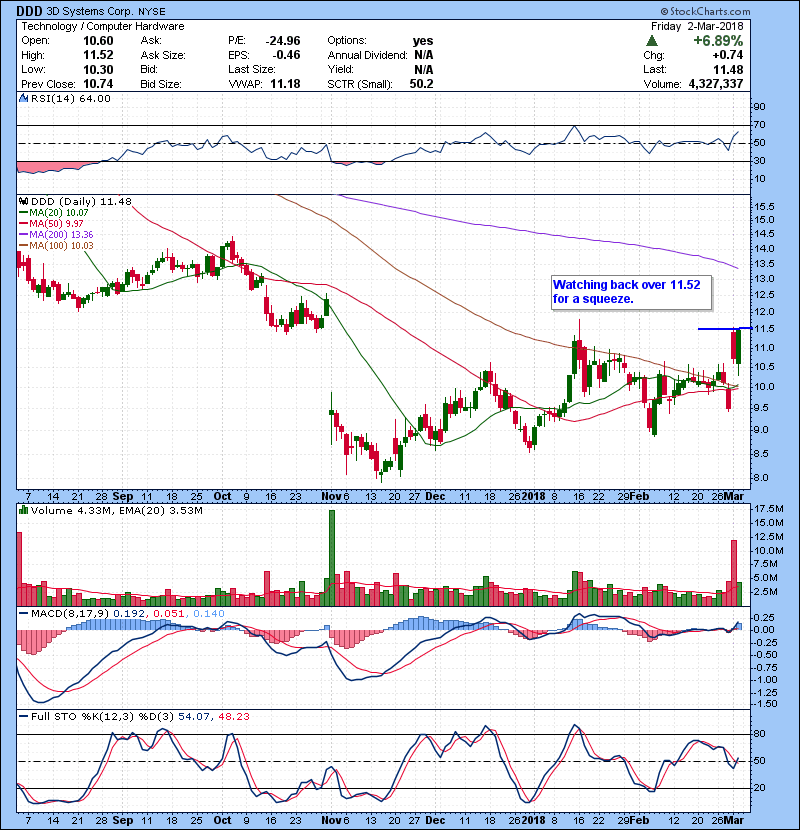Click the tall November volume spike bar
800x830 pixels.
pos(332,558)
